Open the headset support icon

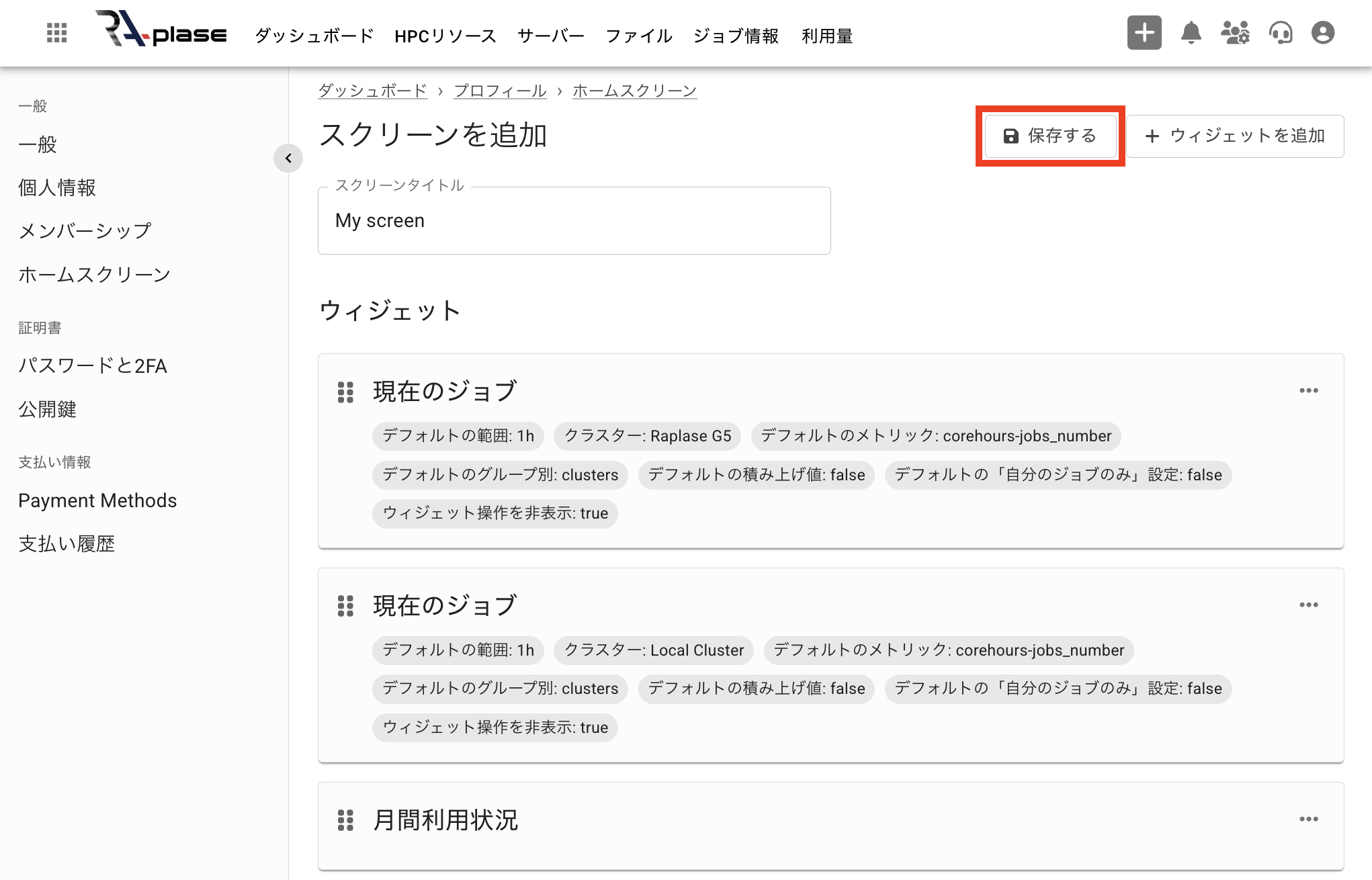[x=1281, y=33]
